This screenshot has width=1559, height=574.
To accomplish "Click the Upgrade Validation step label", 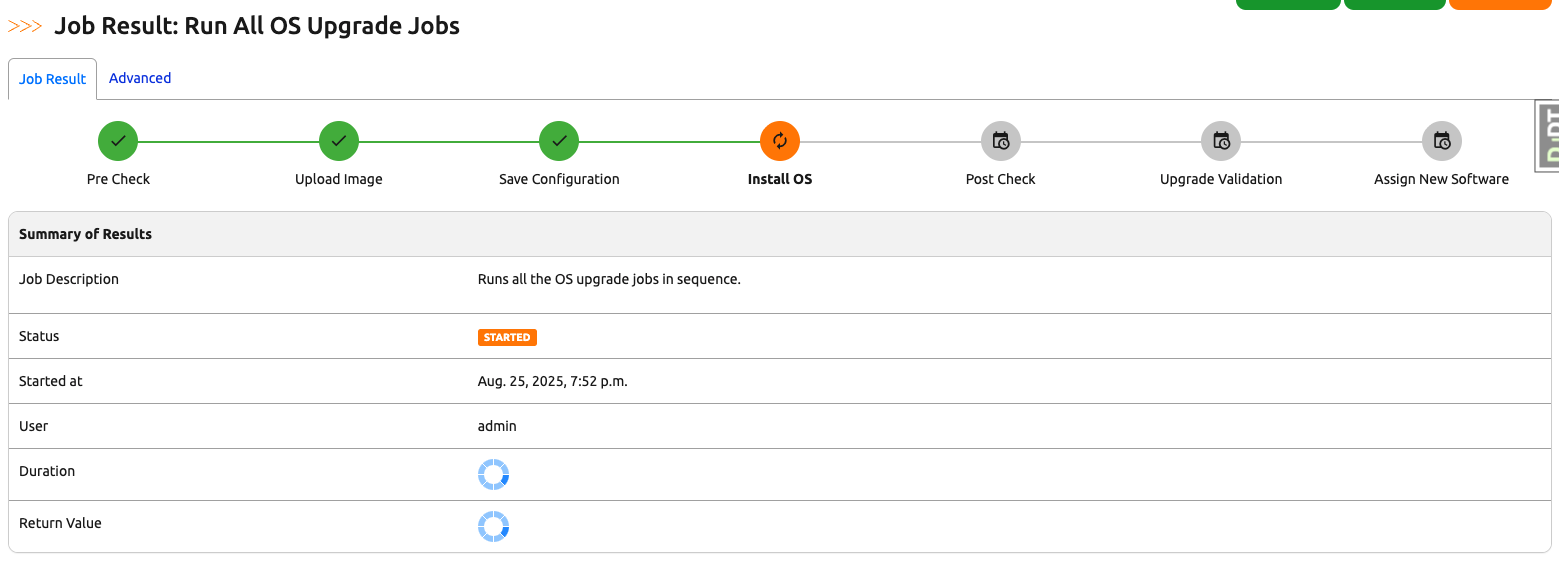I will (x=1221, y=179).
